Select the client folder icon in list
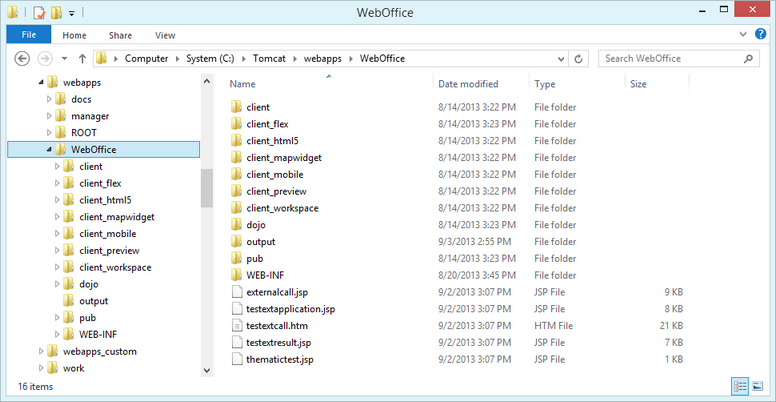Image resolution: width=776 pixels, height=402 pixels. [237, 107]
